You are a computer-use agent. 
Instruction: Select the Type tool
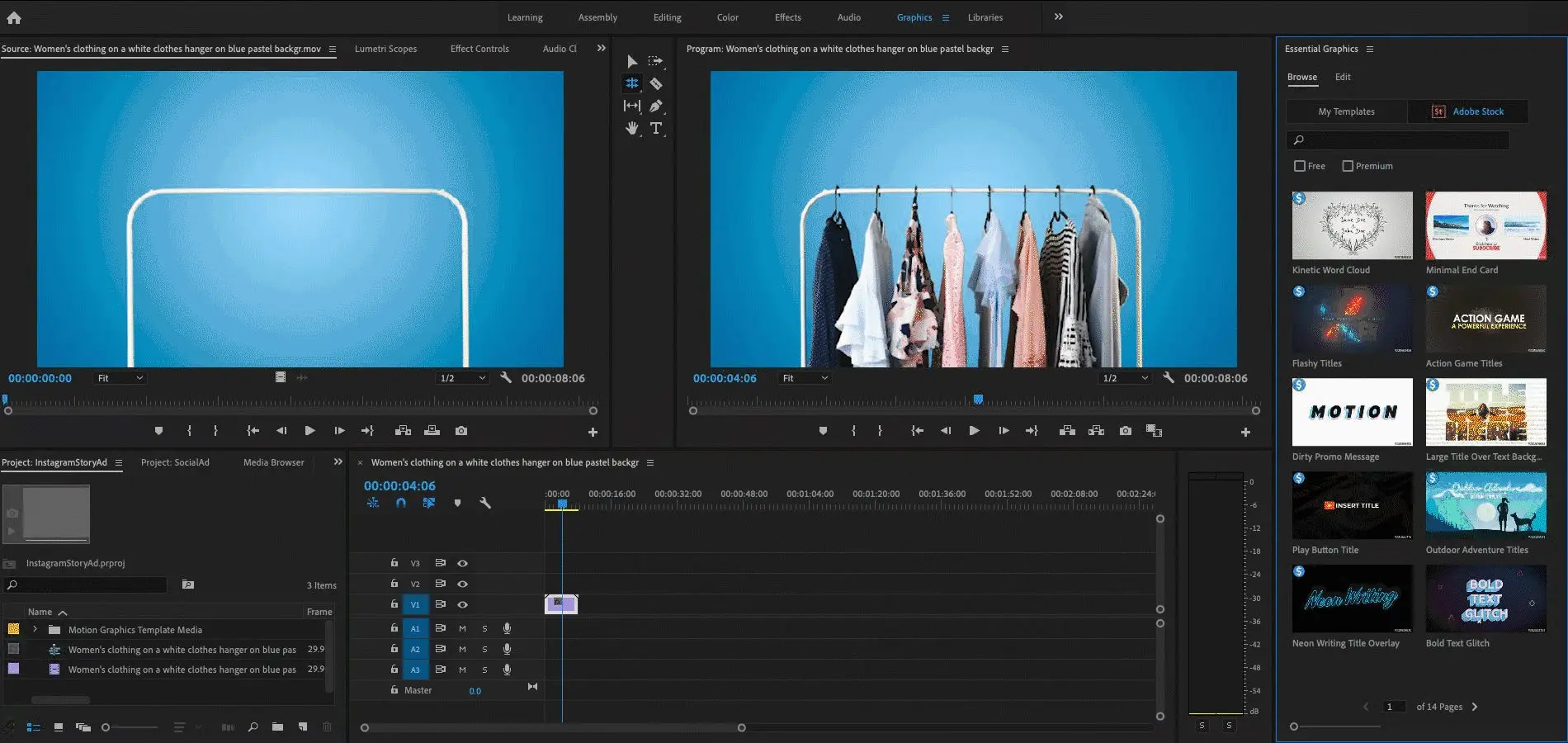[656, 128]
